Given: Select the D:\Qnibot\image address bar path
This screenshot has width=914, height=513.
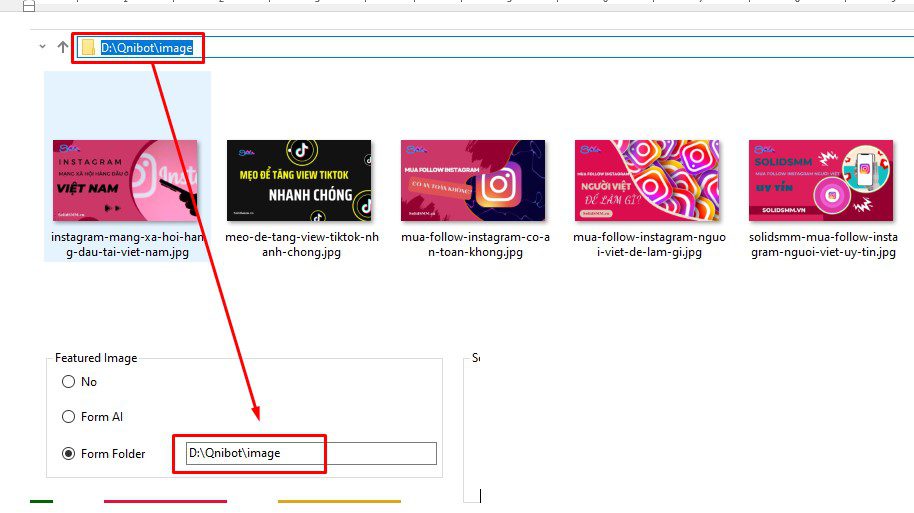Looking at the screenshot, I should (x=147, y=48).
